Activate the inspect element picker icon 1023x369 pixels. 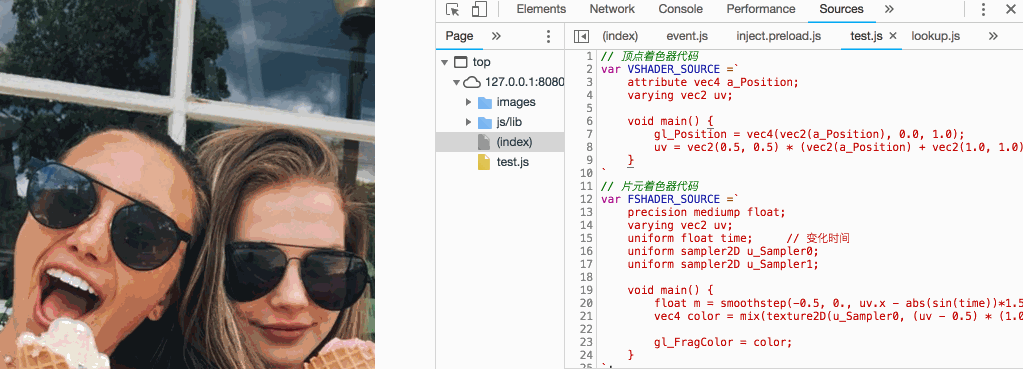pyautogui.click(x=453, y=9)
